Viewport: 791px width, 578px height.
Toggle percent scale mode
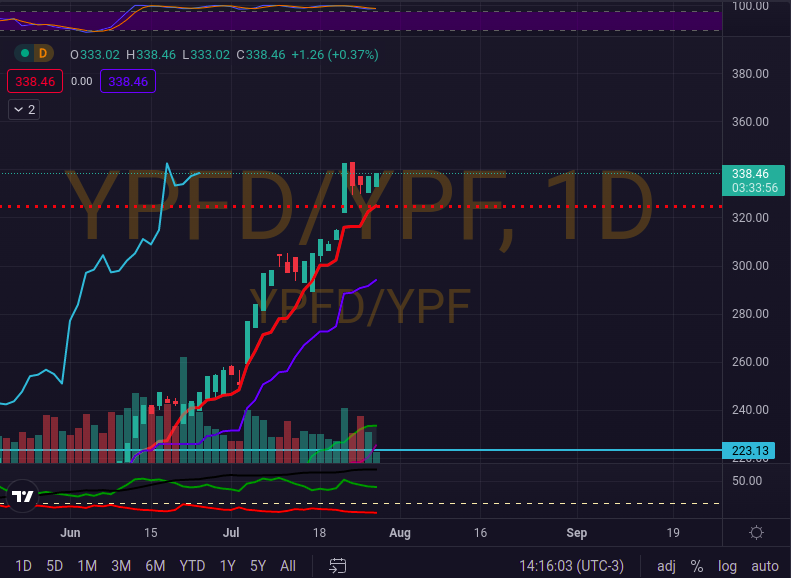[x=697, y=566]
